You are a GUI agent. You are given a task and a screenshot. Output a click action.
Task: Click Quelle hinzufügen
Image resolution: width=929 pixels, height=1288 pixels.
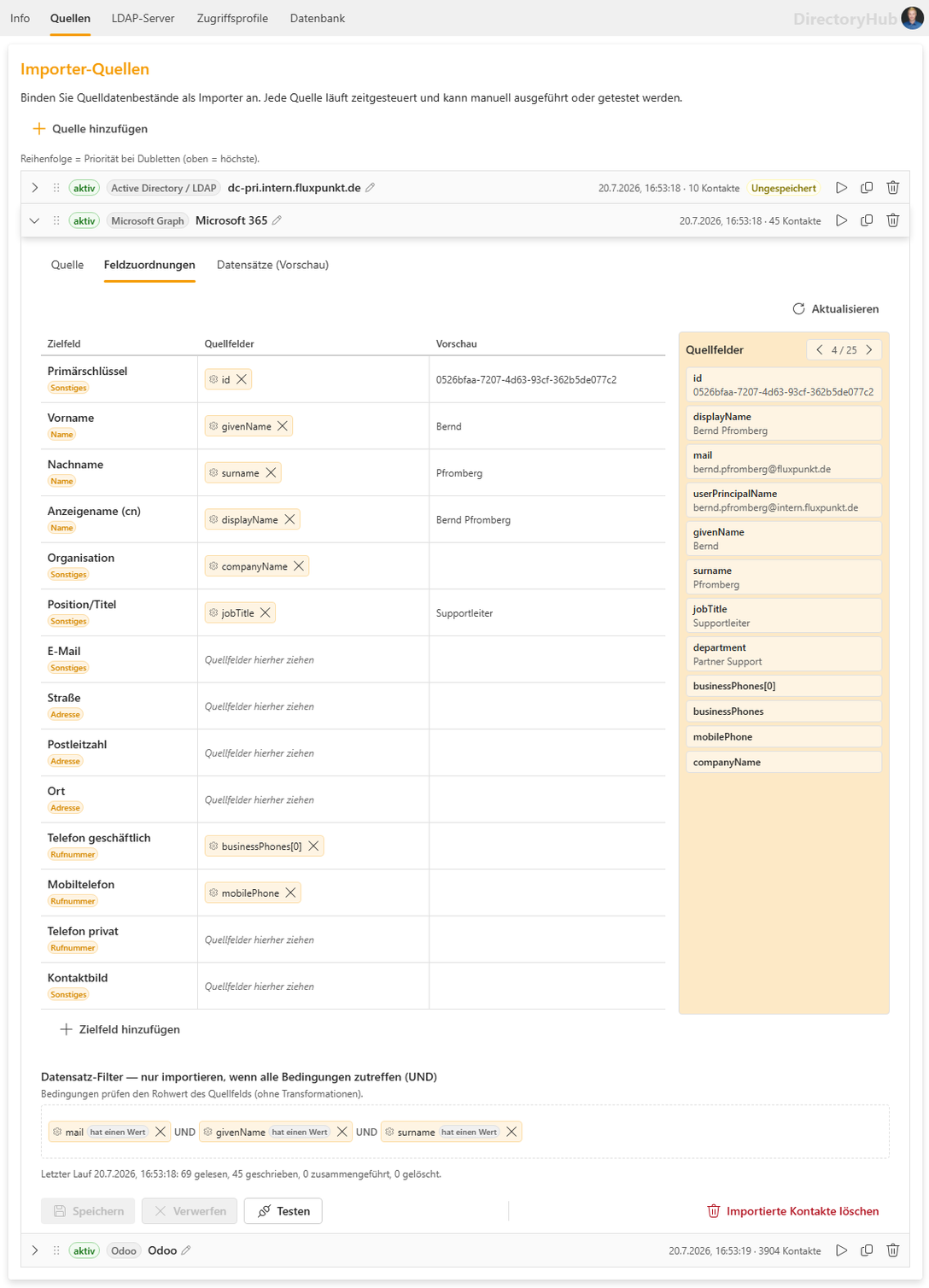click(x=91, y=129)
